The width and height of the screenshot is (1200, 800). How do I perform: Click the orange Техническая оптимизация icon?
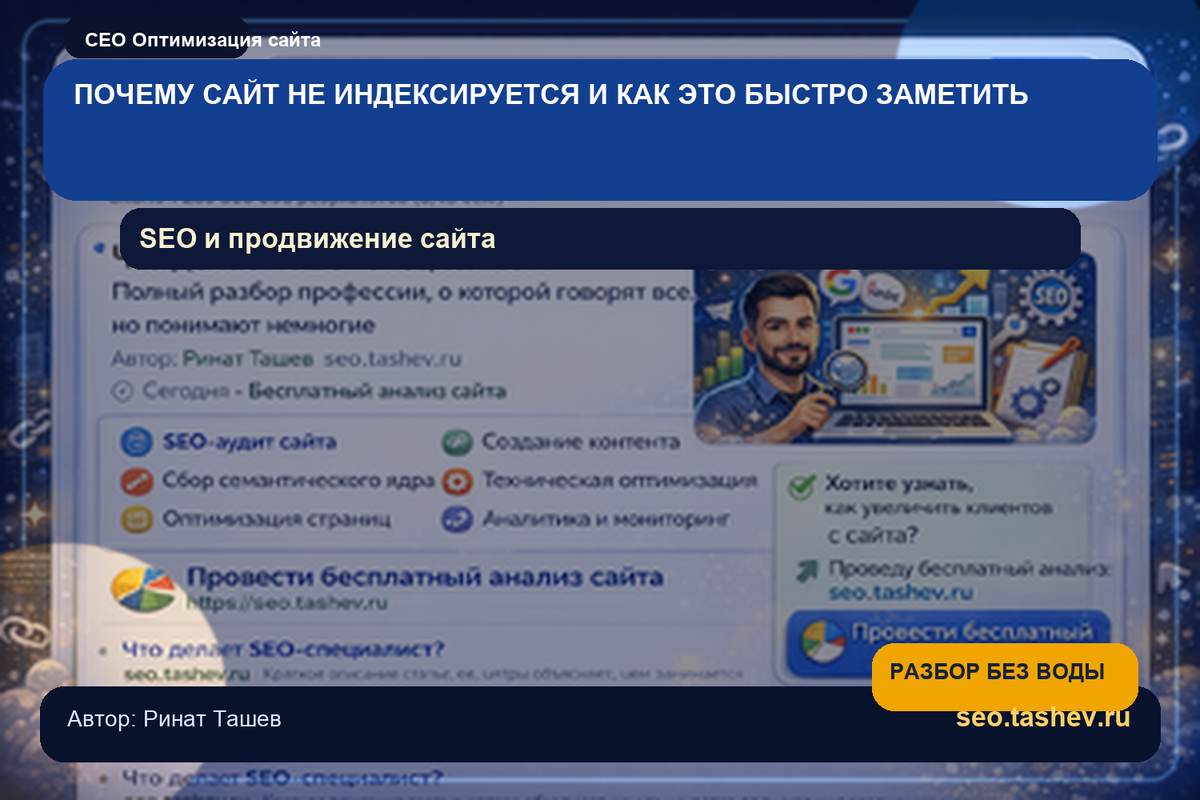[457, 481]
